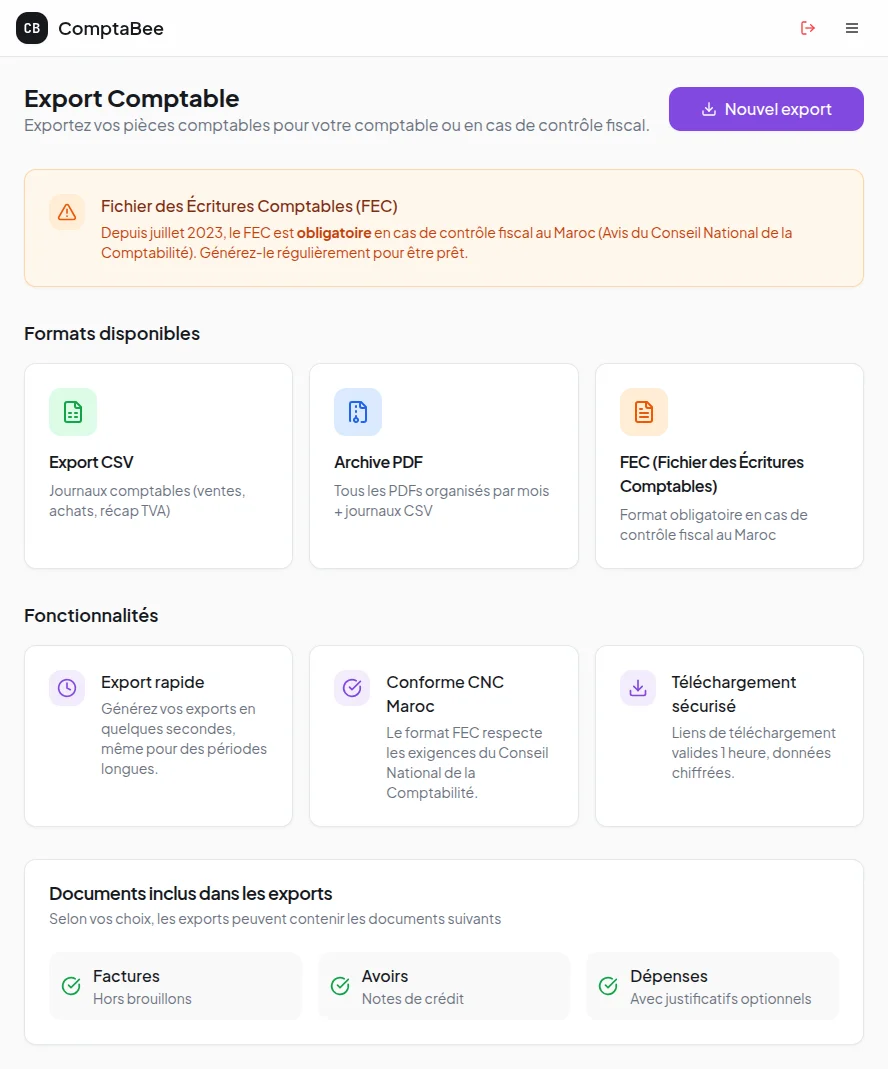Screen dimensions: 888x1069
Task: Click the Nouvel export button
Action: click(766, 109)
